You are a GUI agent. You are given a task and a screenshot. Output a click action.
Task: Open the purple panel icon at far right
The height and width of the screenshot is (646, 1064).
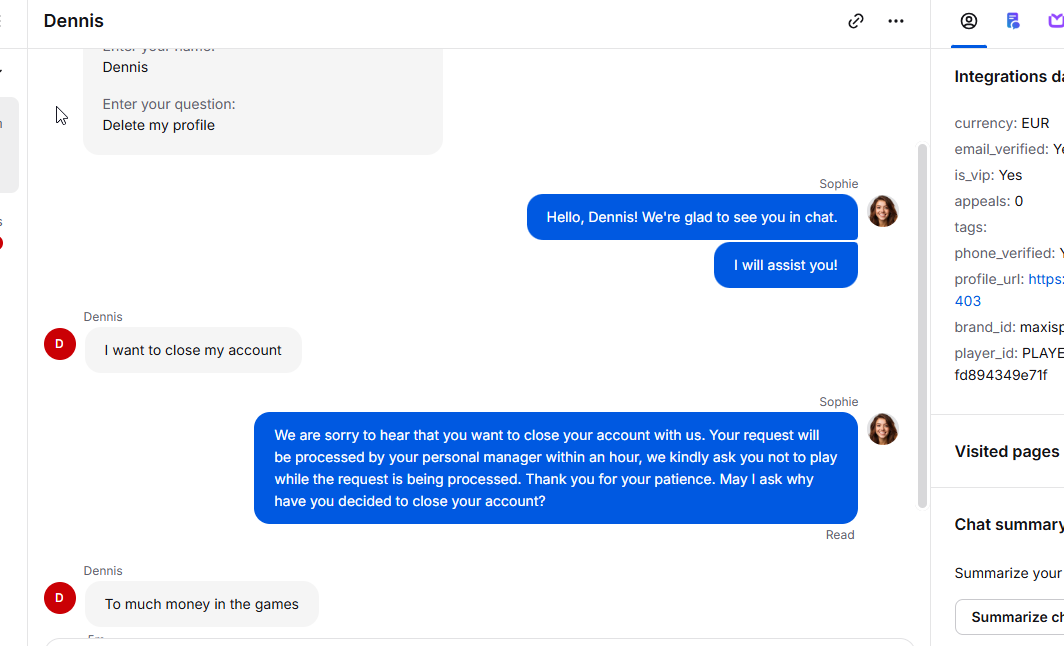click(1056, 21)
